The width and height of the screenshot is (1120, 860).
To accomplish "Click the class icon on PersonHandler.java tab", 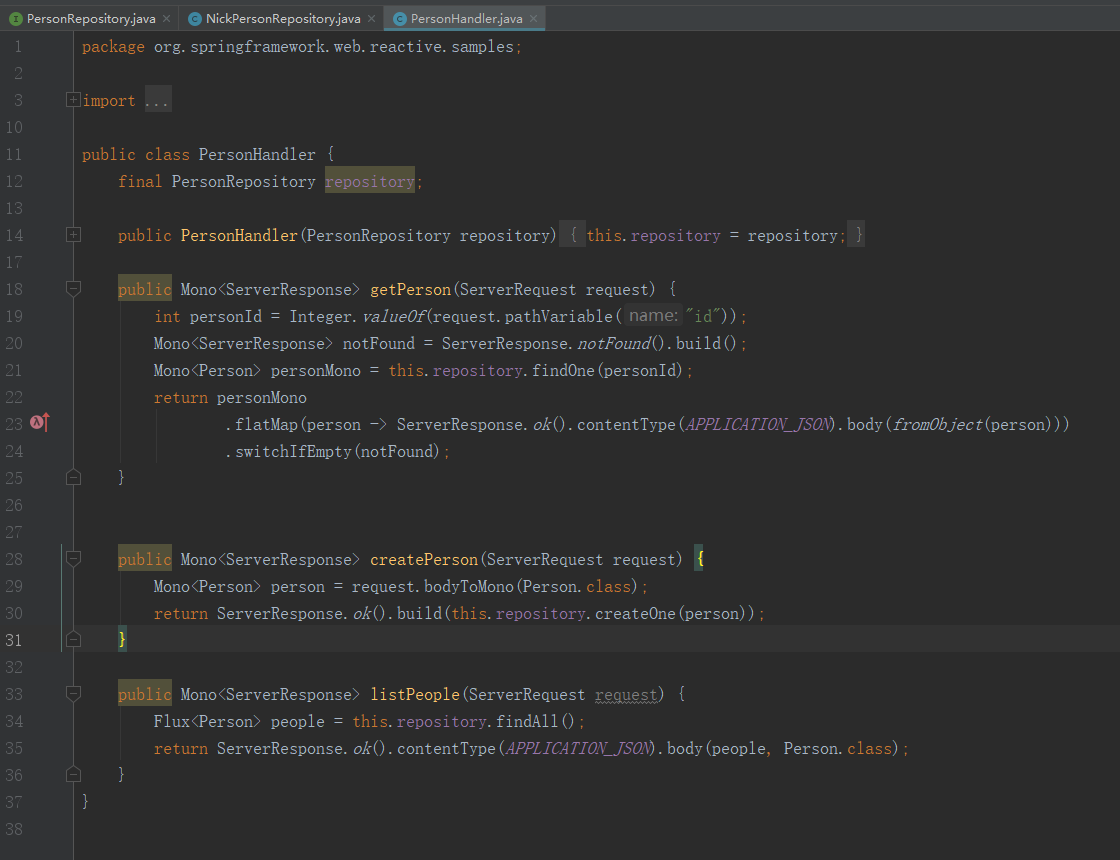I will [400, 19].
